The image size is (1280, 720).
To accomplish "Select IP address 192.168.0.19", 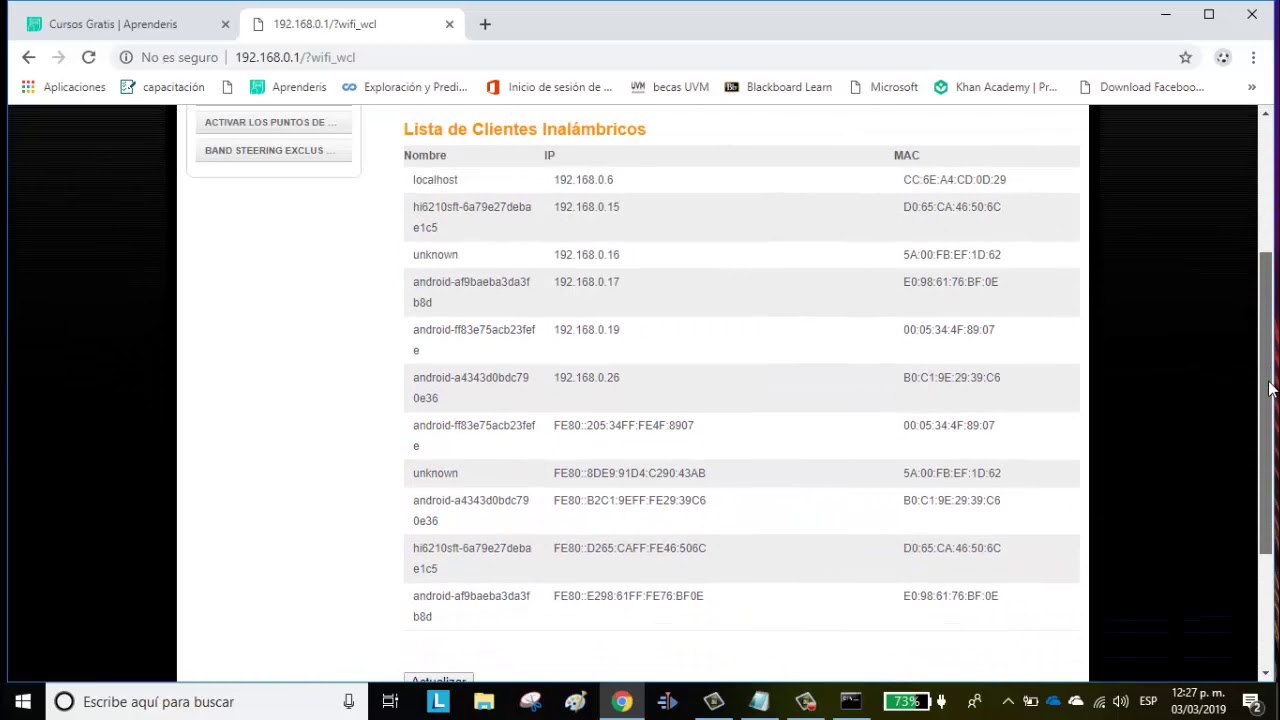I will 586,330.
